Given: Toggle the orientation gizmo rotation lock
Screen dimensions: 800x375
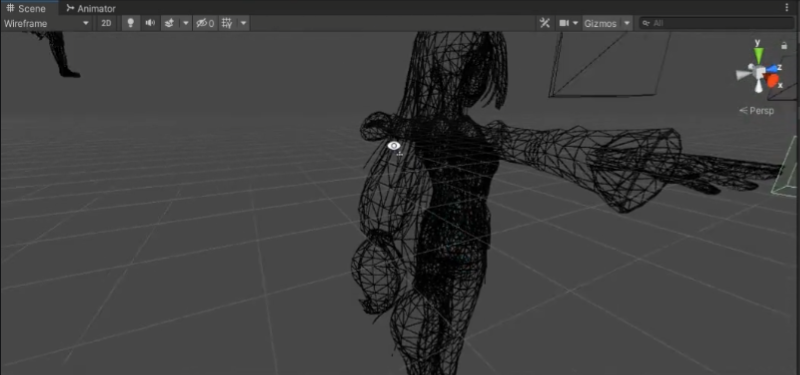Looking at the screenshot, I should point(784,46).
